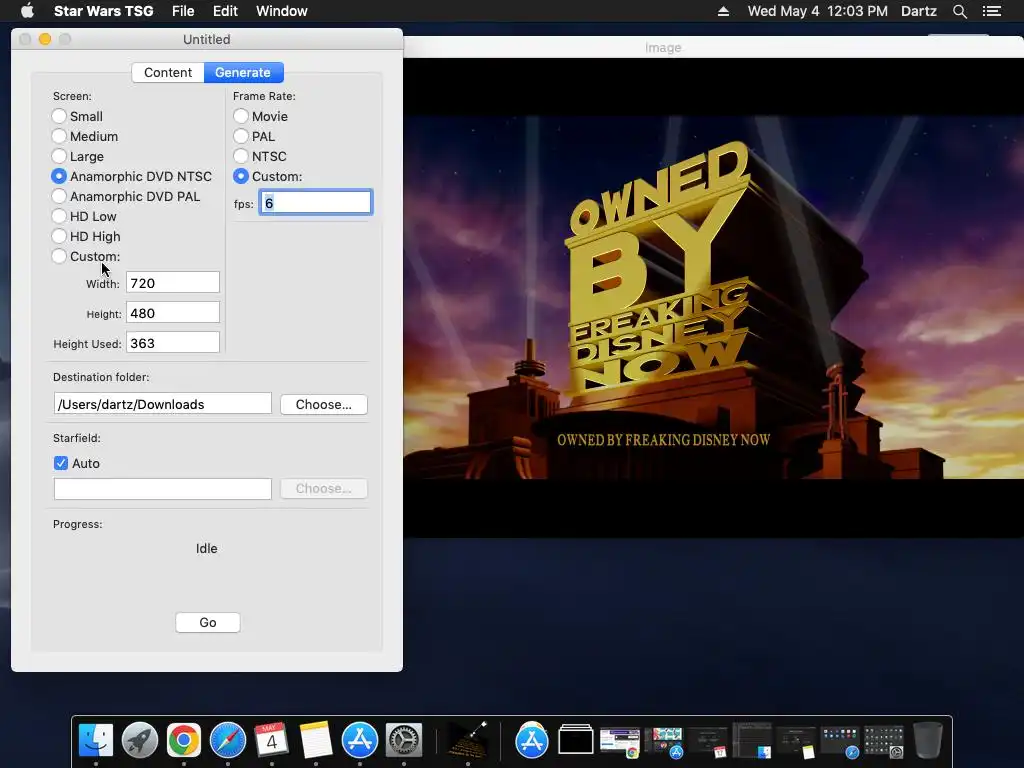
Task: Click Choose for destination folder
Action: 323,404
